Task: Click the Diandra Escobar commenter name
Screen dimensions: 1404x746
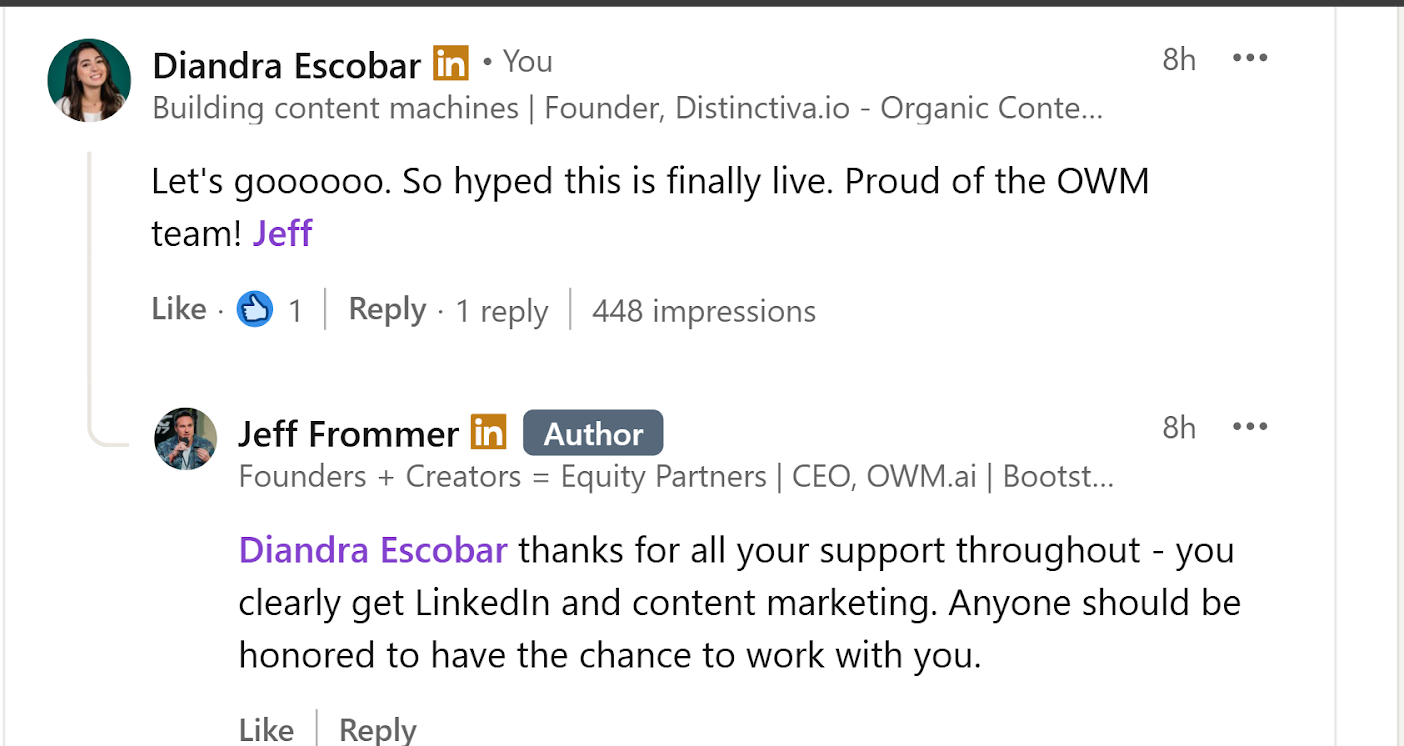Action: coord(286,65)
